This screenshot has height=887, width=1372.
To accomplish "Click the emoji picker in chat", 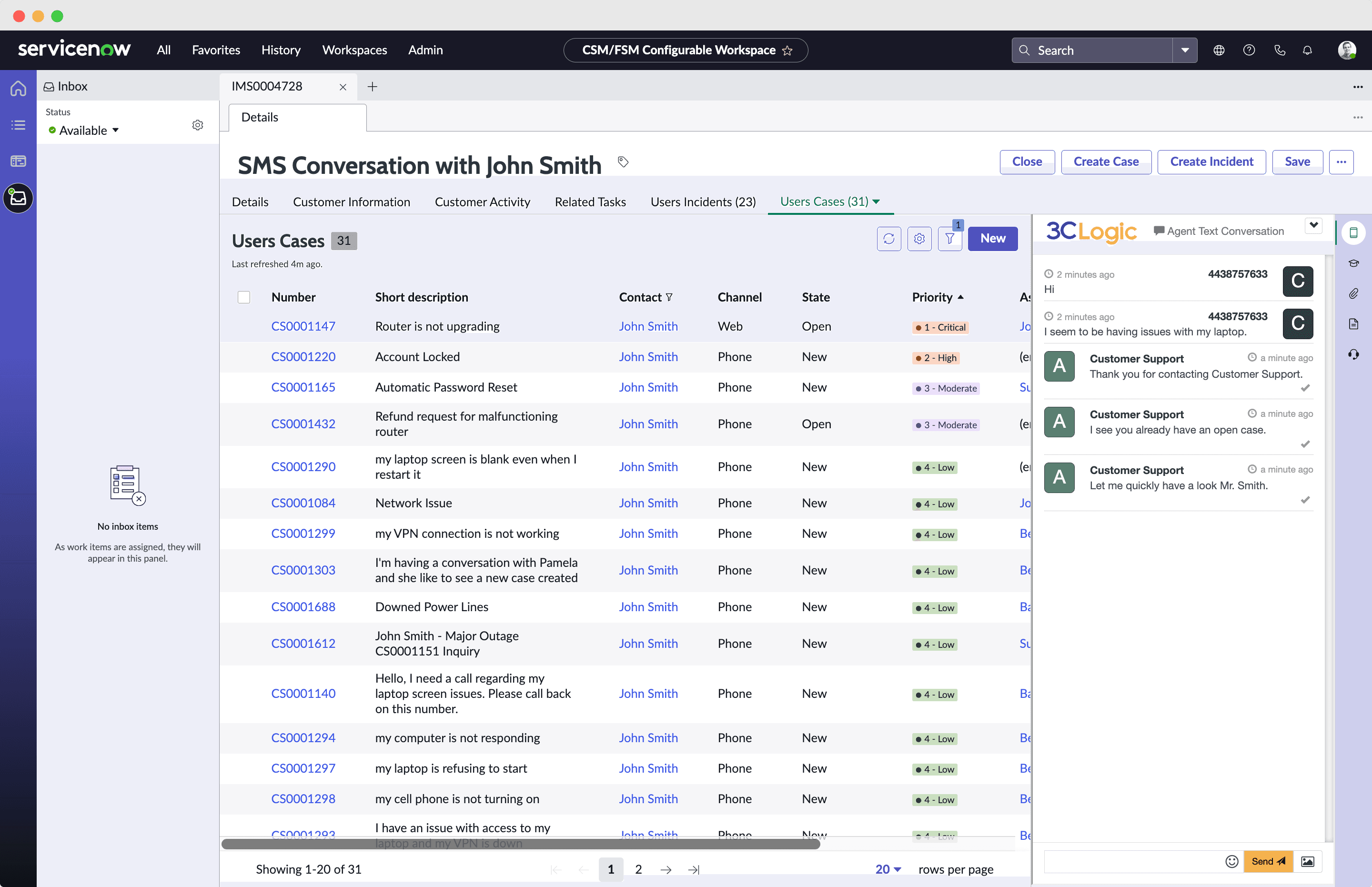I will (x=1231, y=861).
